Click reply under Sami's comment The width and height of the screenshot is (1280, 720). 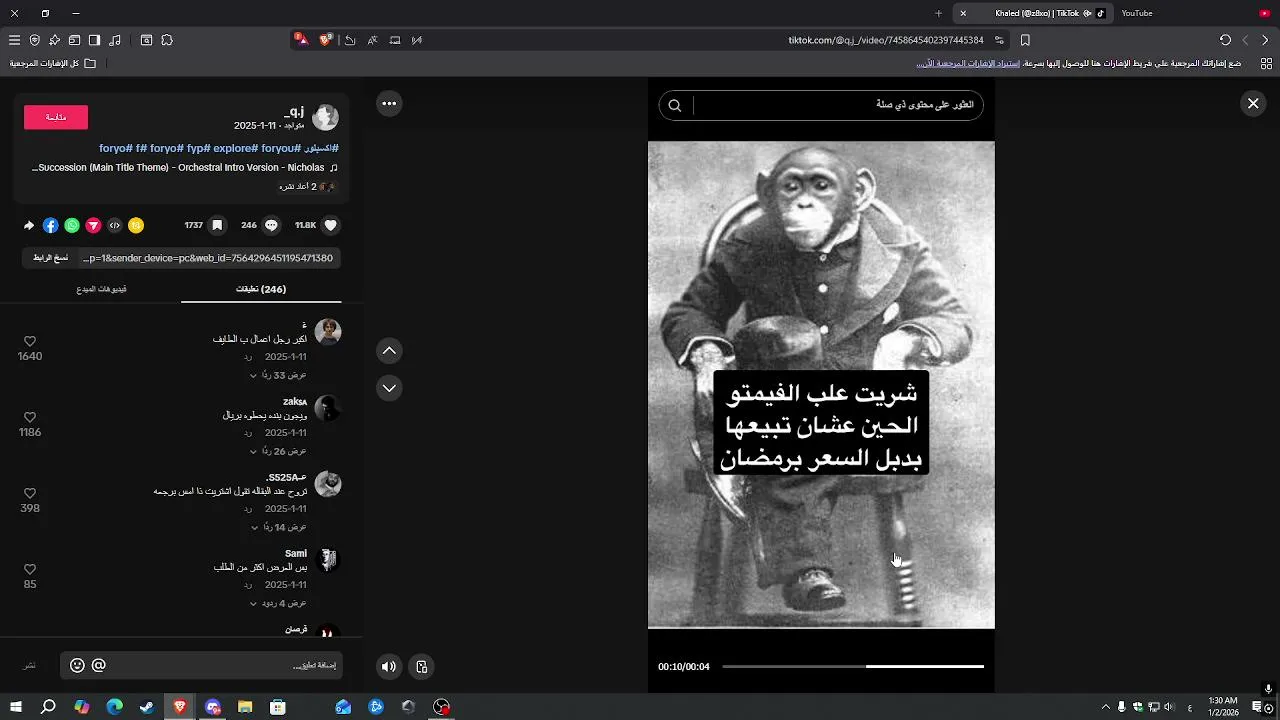(248, 585)
